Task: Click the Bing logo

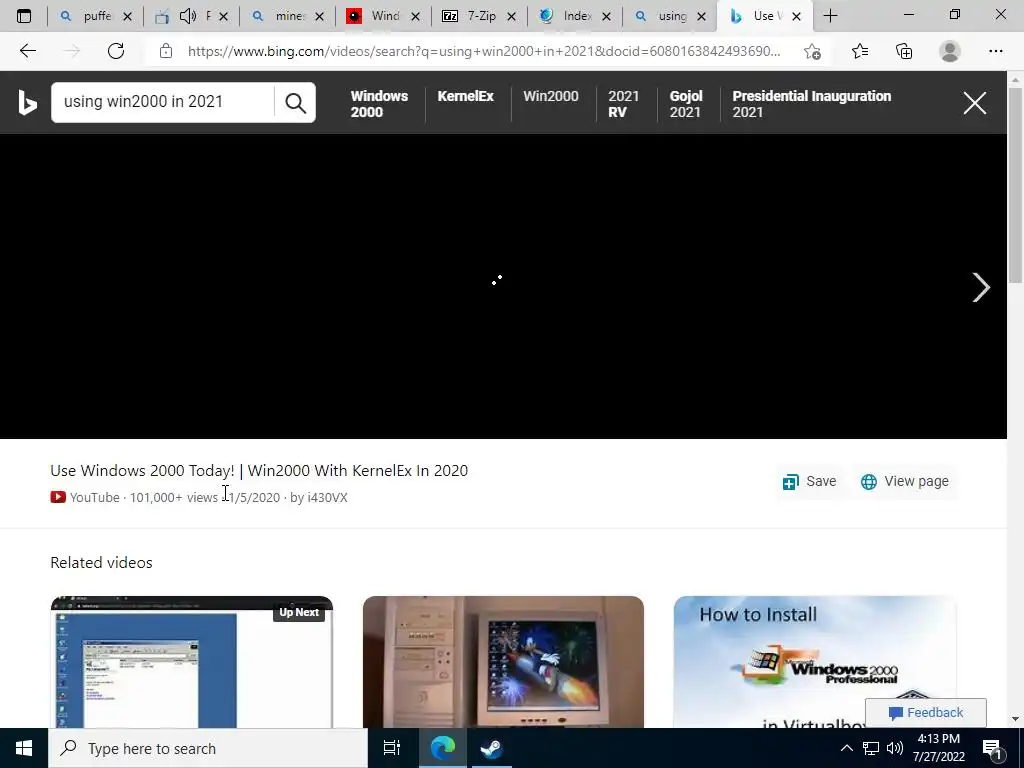Action: pos(27,103)
